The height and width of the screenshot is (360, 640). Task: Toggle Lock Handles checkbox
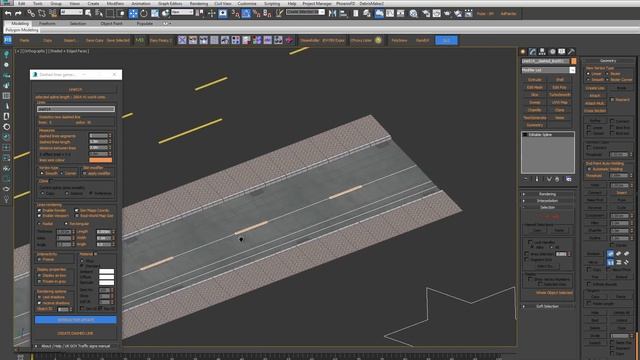click(530, 242)
